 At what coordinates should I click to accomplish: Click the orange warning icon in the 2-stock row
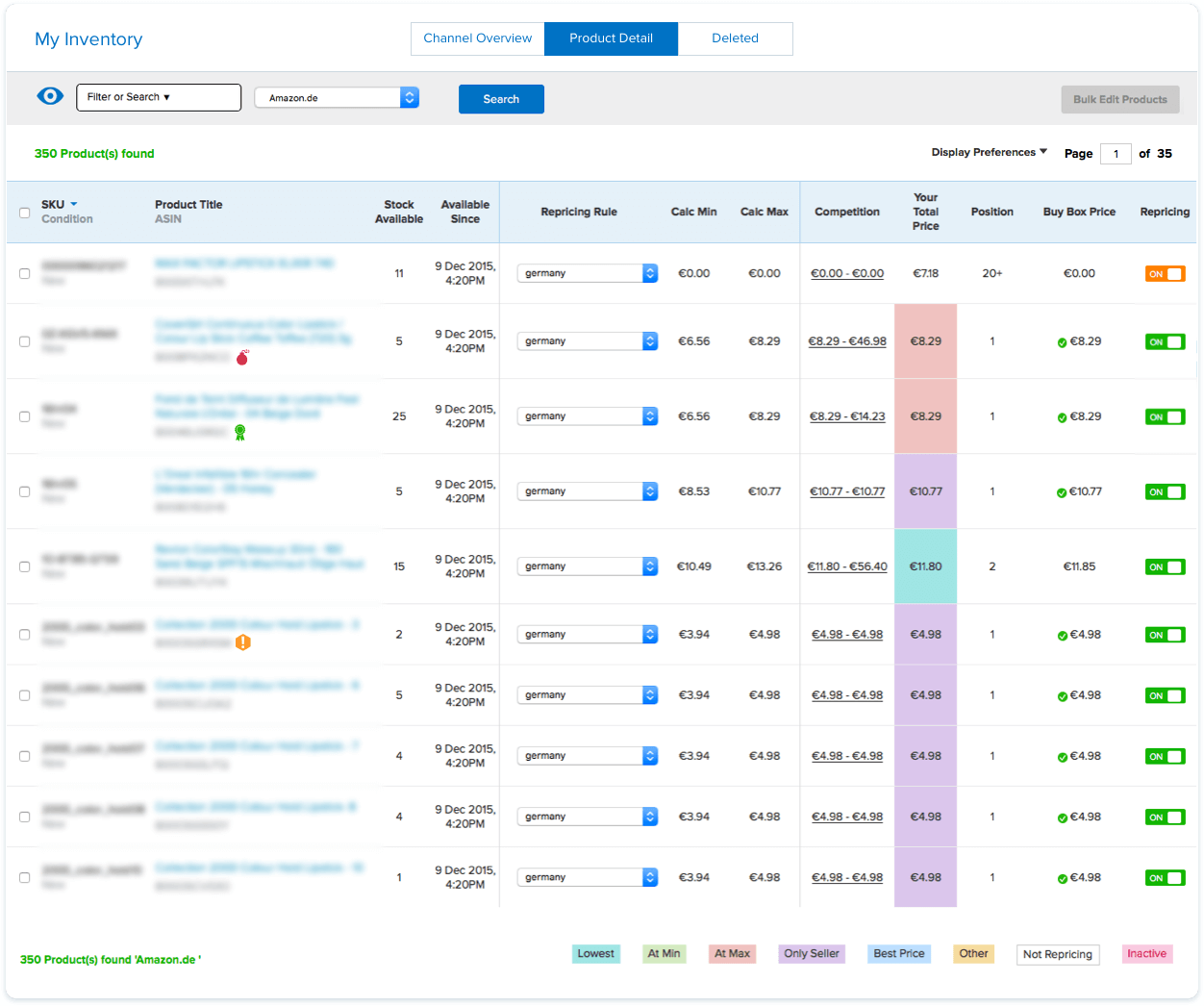(x=243, y=642)
